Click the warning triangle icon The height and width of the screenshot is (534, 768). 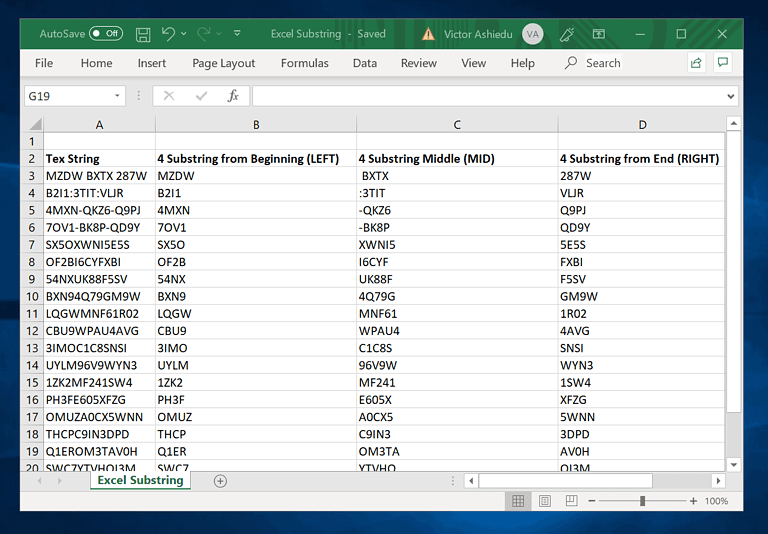pos(428,34)
